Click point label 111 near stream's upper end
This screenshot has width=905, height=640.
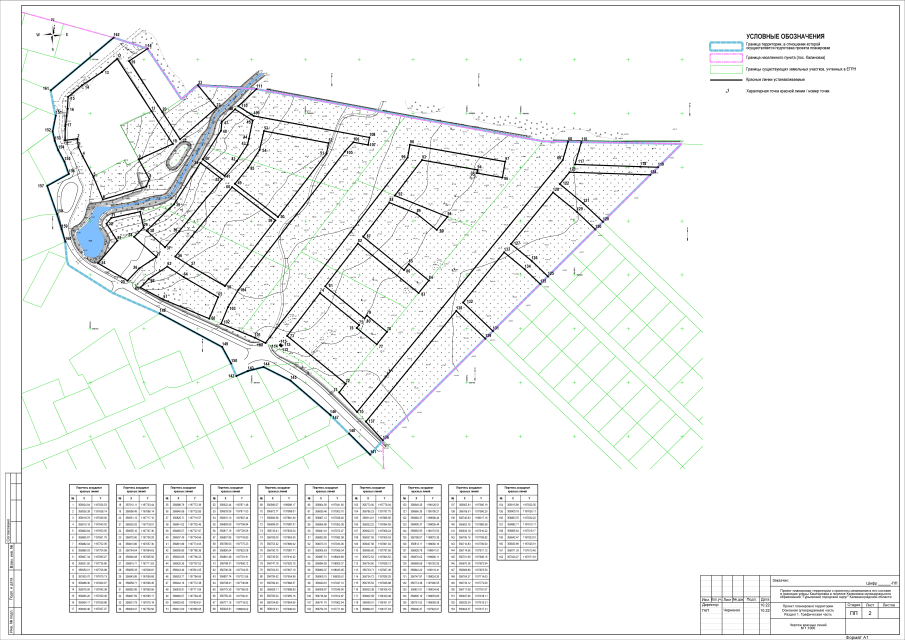coord(258,88)
